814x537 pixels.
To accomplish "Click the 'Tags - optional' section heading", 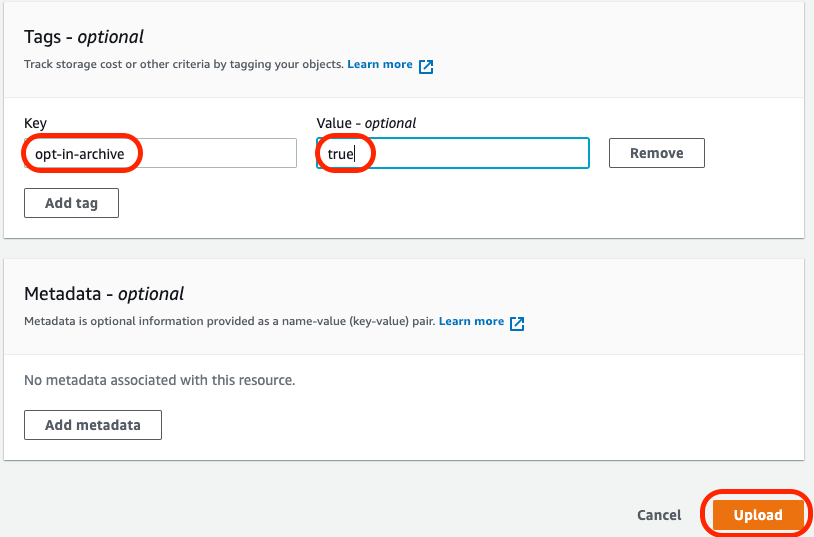I will click(x=84, y=37).
